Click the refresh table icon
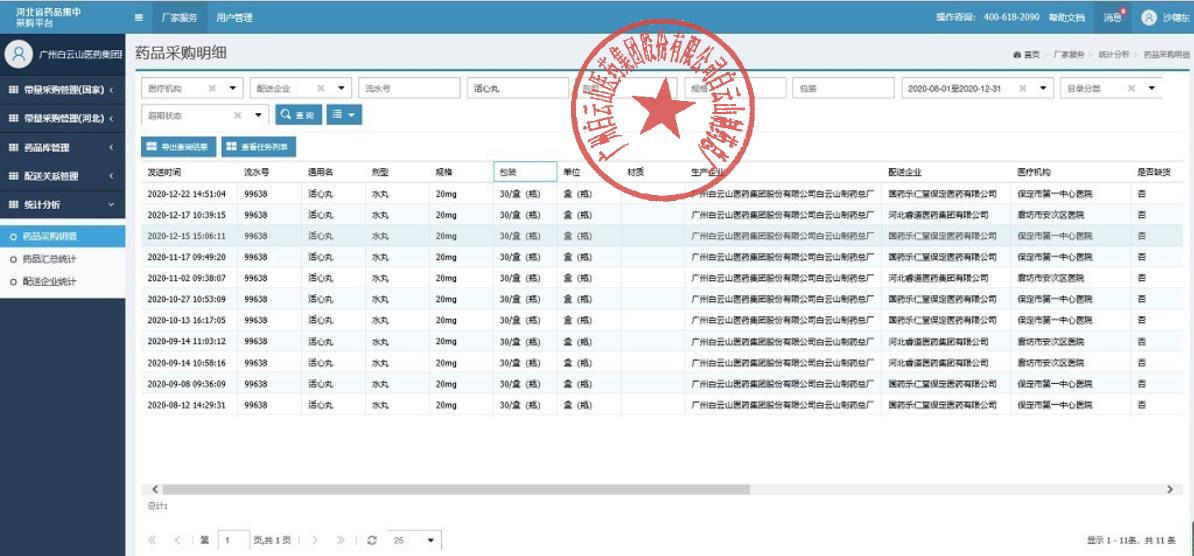Screen dimensions: 1194x556 pos(372,540)
